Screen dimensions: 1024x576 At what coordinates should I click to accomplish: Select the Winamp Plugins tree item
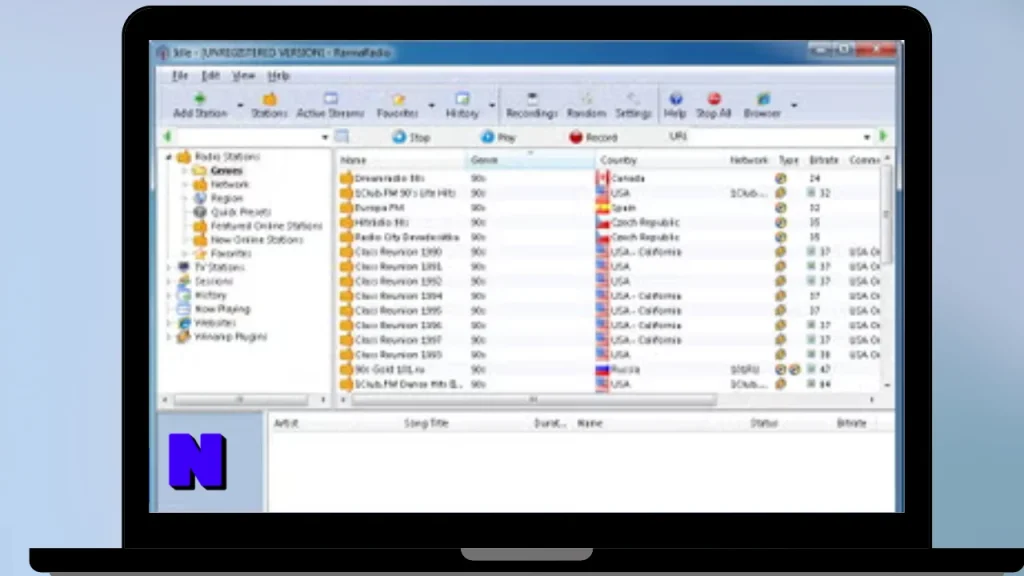[231, 336]
